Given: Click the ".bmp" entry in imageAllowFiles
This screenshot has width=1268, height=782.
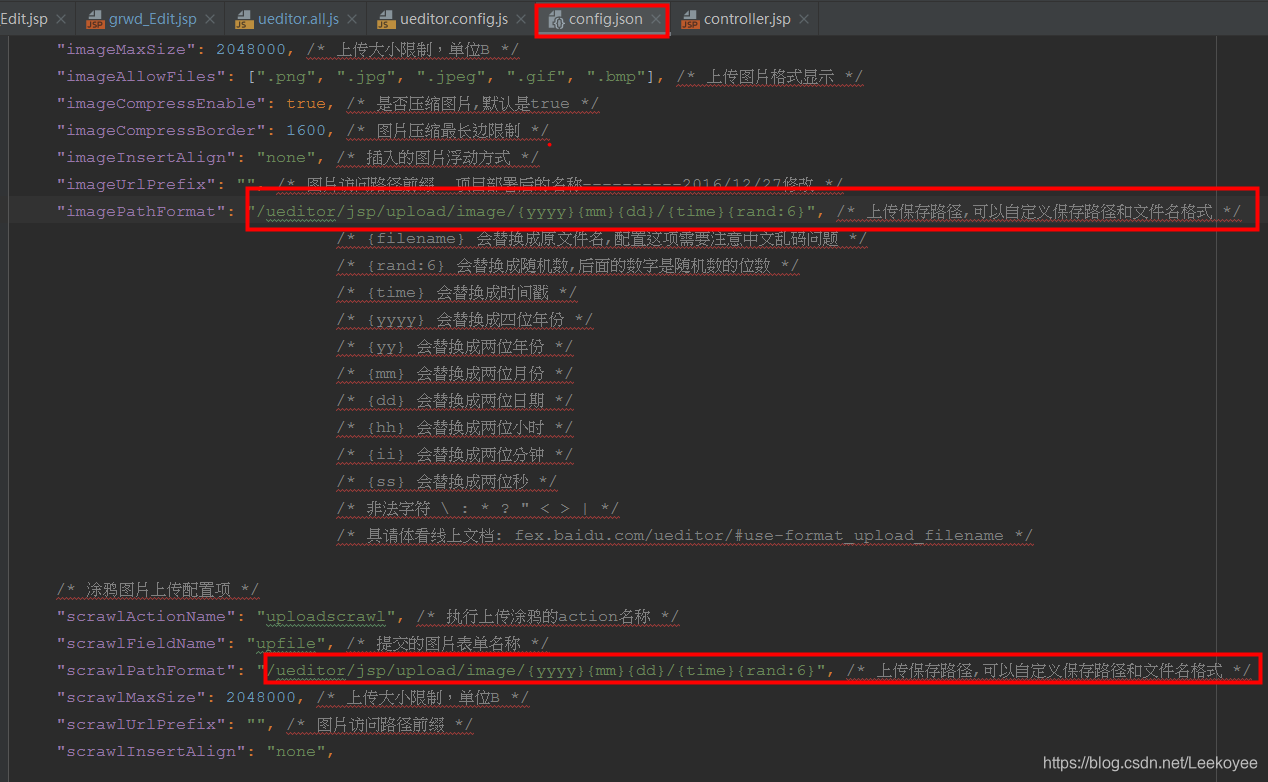Looking at the screenshot, I should tap(617, 76).
